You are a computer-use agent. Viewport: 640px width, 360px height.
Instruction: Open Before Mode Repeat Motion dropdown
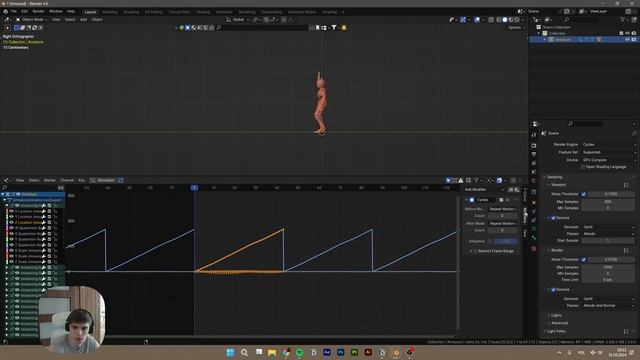(x=503, y=209)
